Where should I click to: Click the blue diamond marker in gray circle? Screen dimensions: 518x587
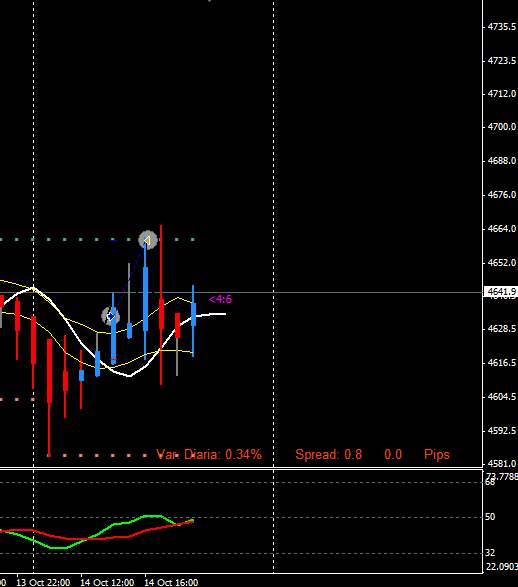coord(111,317)
